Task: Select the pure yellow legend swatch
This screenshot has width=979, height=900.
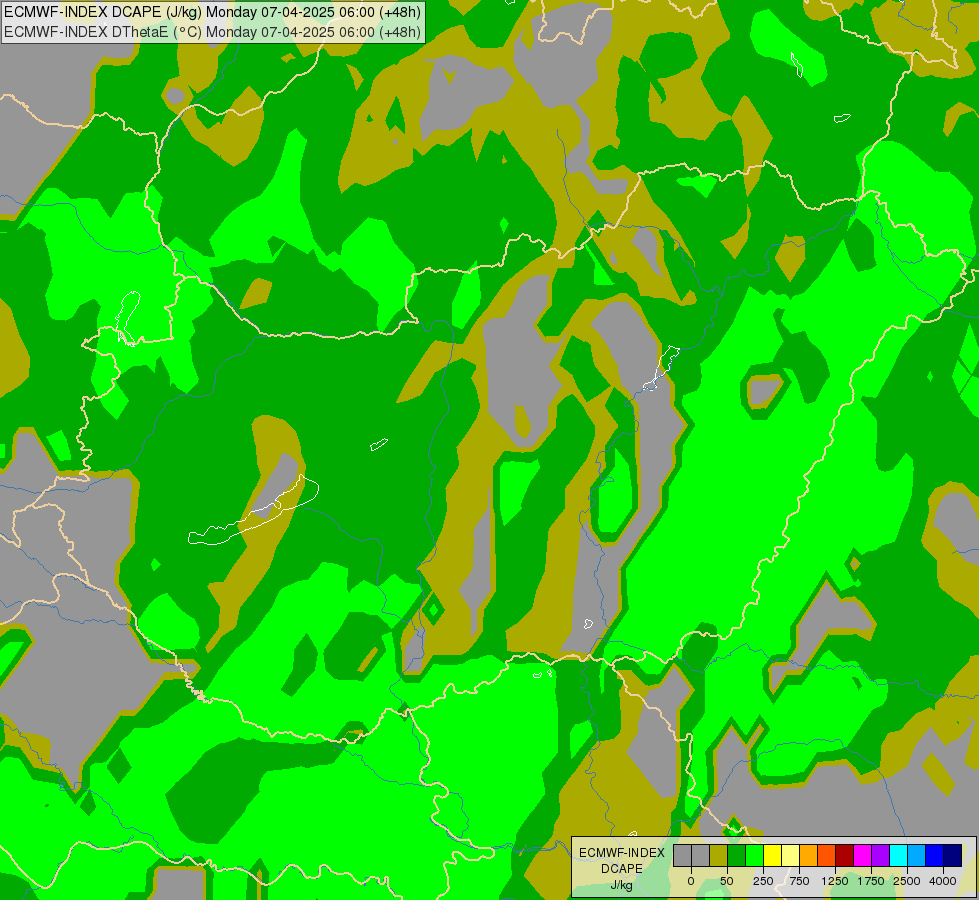Action: [772, 856]
